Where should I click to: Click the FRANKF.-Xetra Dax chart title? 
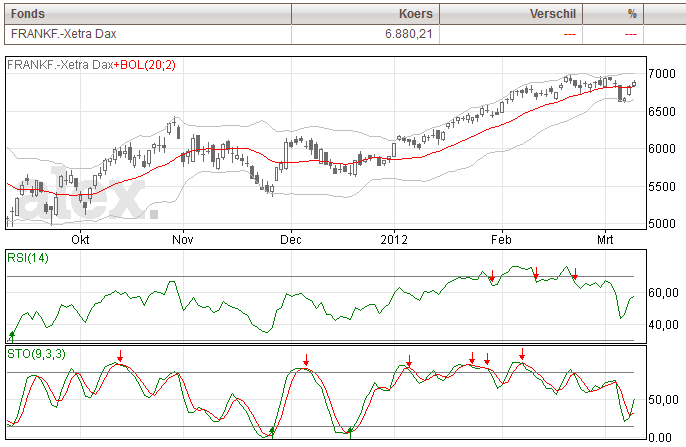point(60,65)
